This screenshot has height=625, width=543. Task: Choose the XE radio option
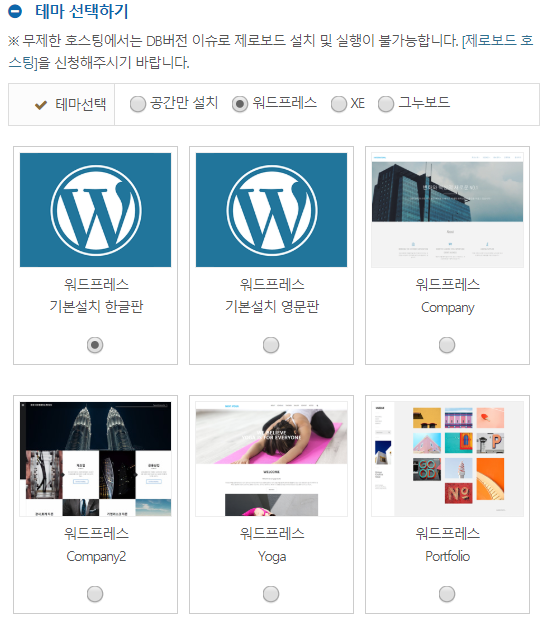click(x=338, y=104)
